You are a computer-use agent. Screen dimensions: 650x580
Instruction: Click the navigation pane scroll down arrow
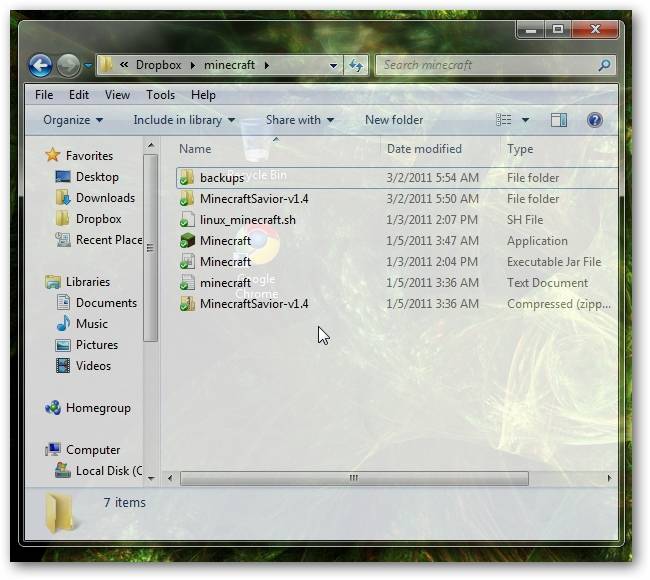tap(151, 478)
